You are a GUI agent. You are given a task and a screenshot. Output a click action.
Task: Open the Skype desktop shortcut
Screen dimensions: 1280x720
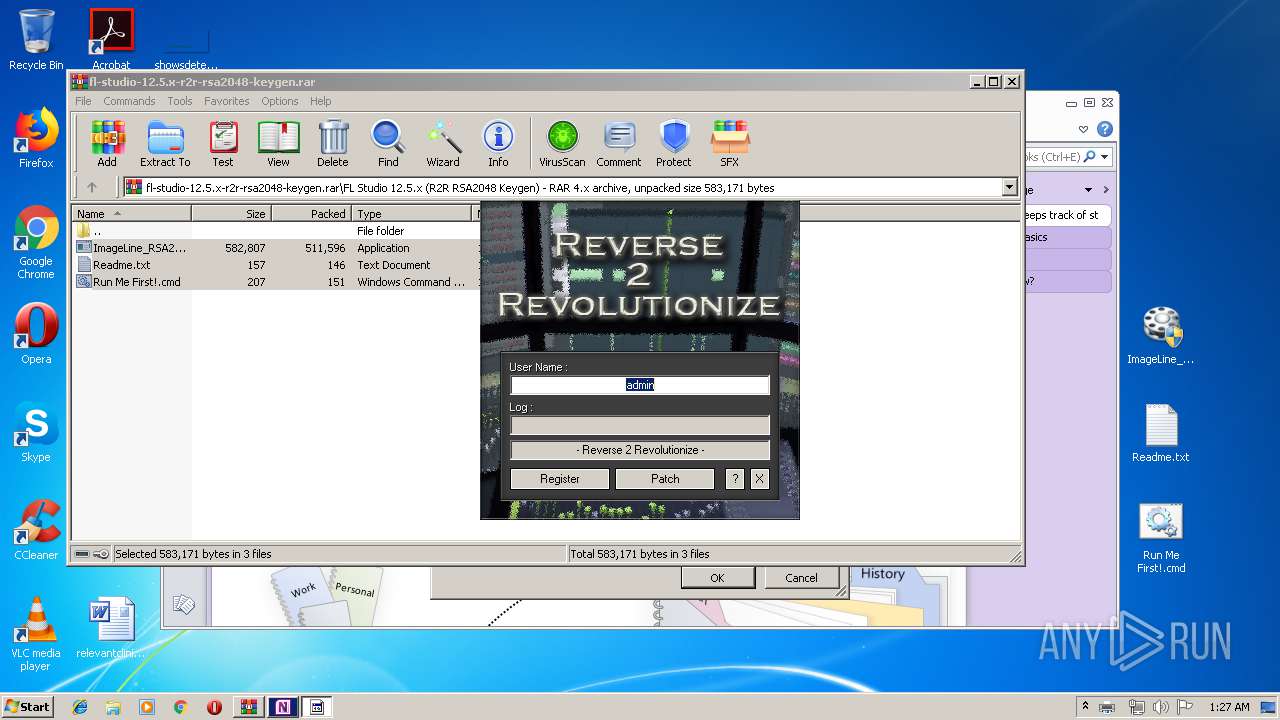point(36,433)
